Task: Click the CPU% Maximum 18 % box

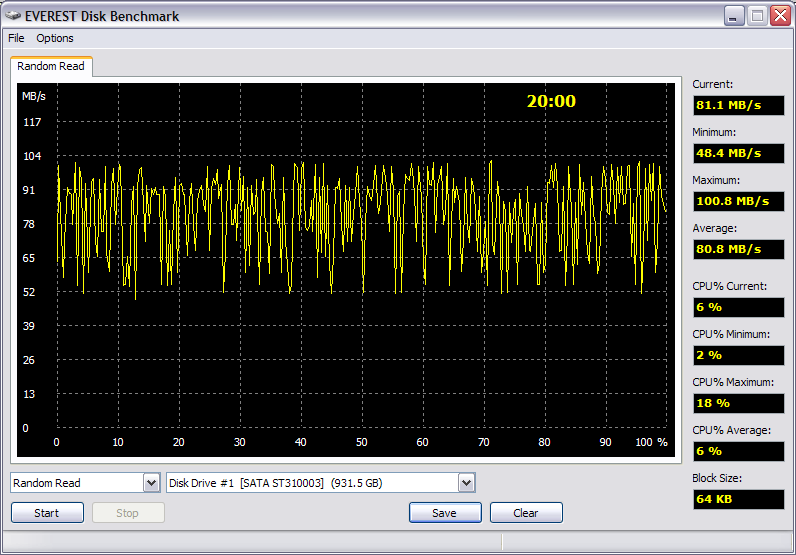Action: [x=738, y=403]
